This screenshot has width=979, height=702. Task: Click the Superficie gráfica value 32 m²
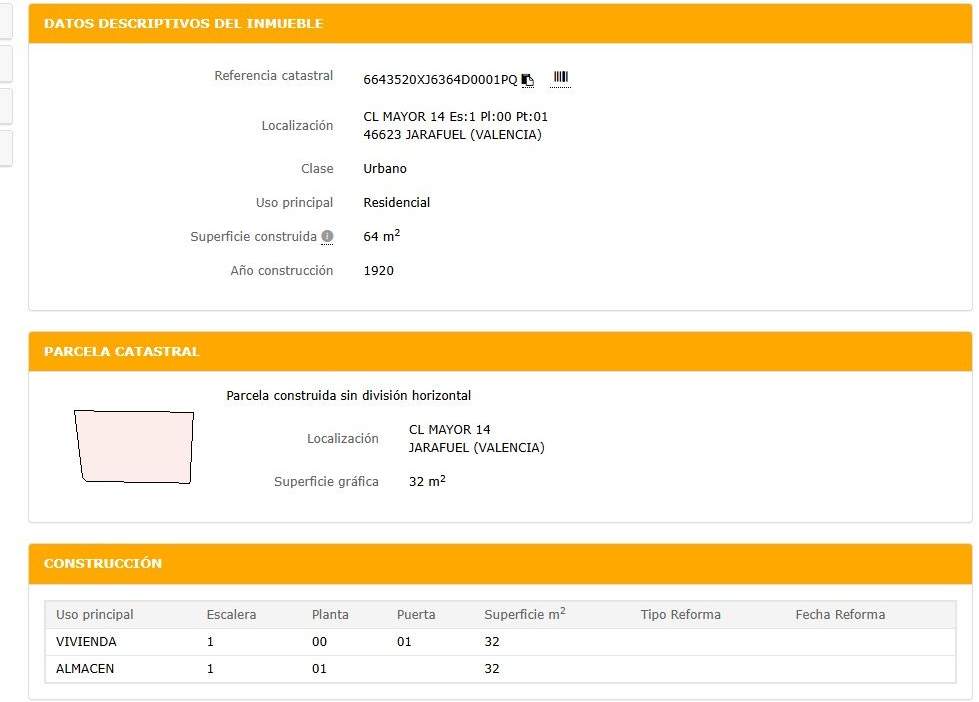tap(428, 481)
